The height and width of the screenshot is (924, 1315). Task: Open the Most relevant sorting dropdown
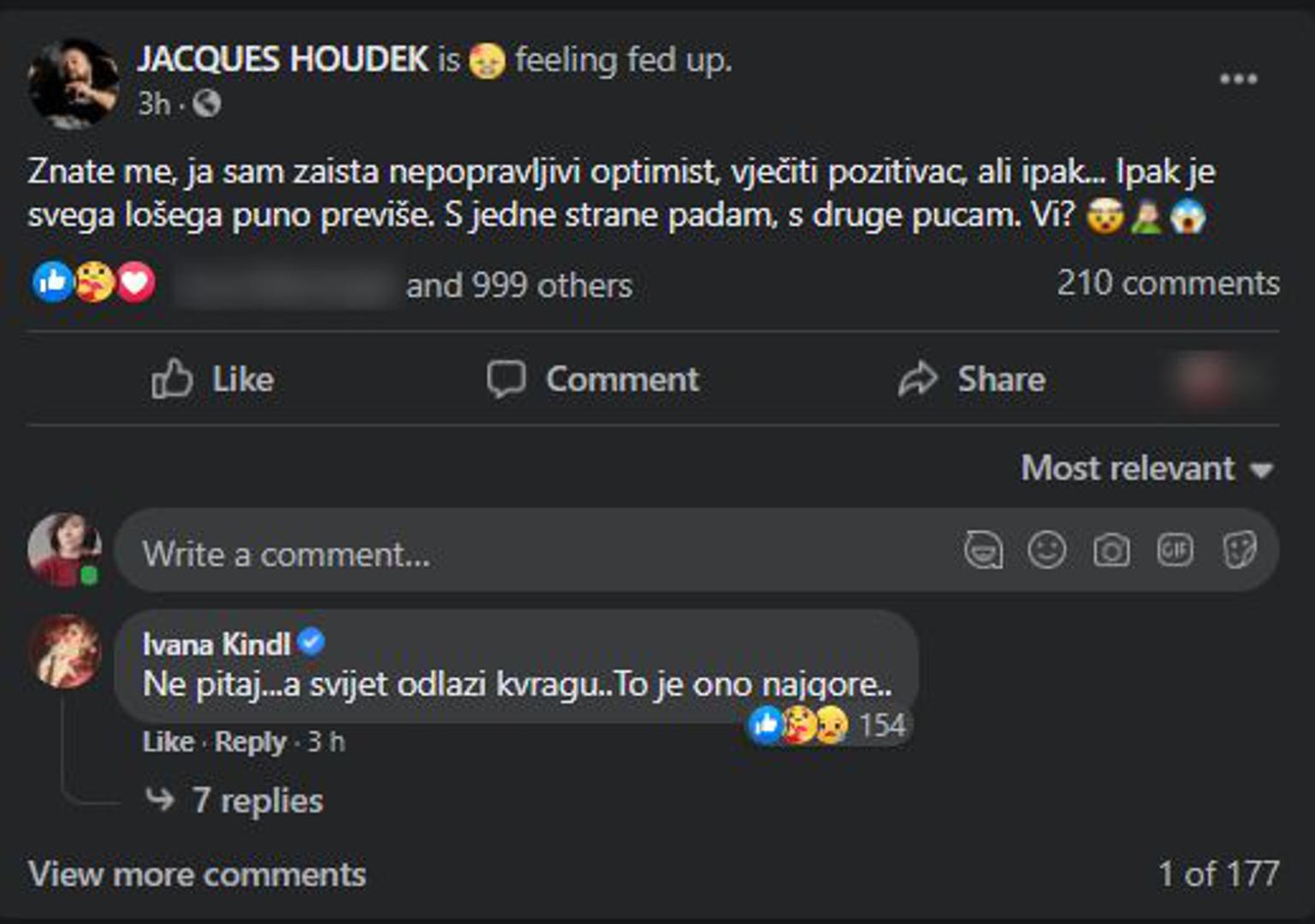pos(1146,469)
